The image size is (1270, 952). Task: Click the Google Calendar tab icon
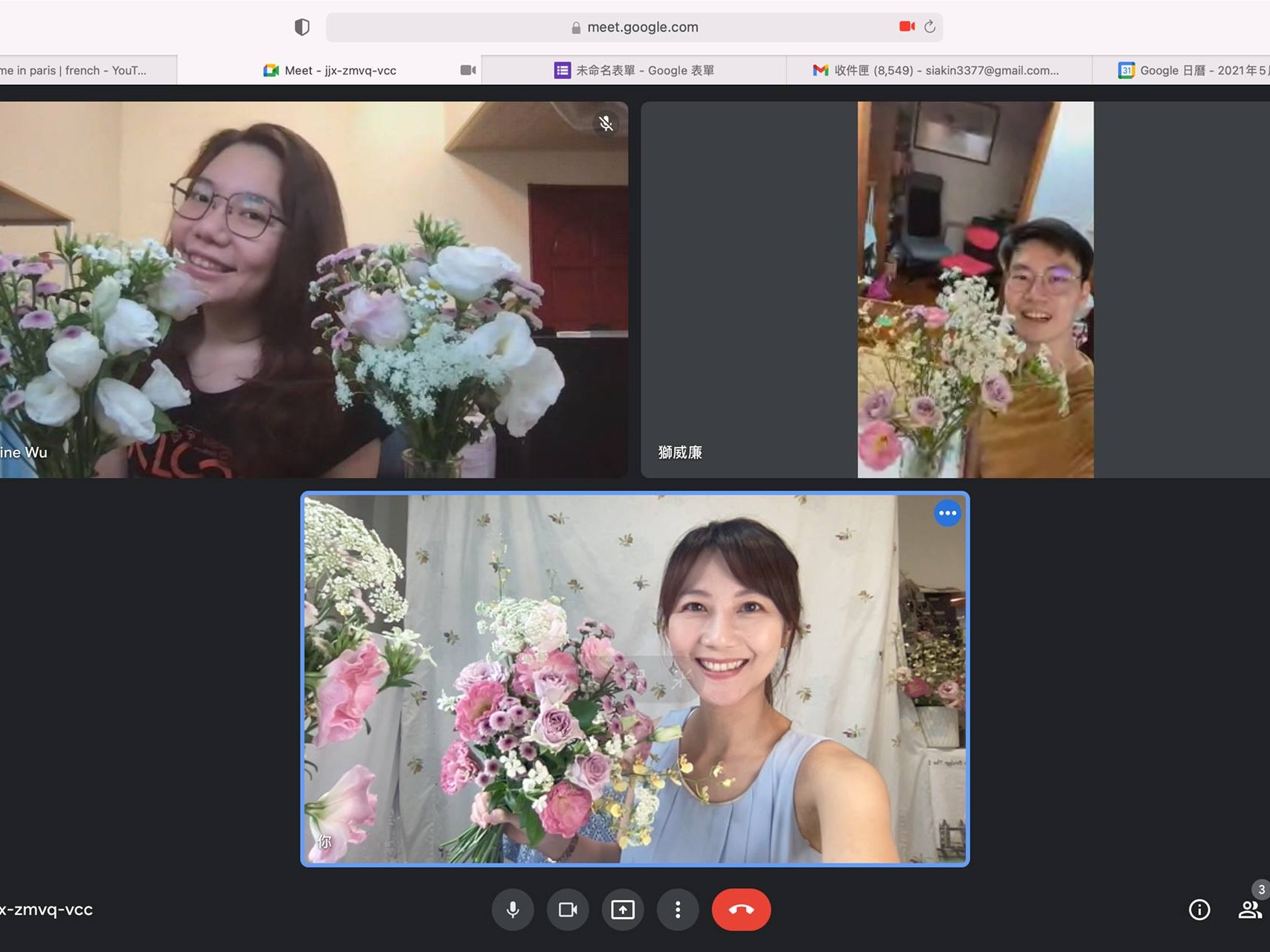pos(1126,70)
